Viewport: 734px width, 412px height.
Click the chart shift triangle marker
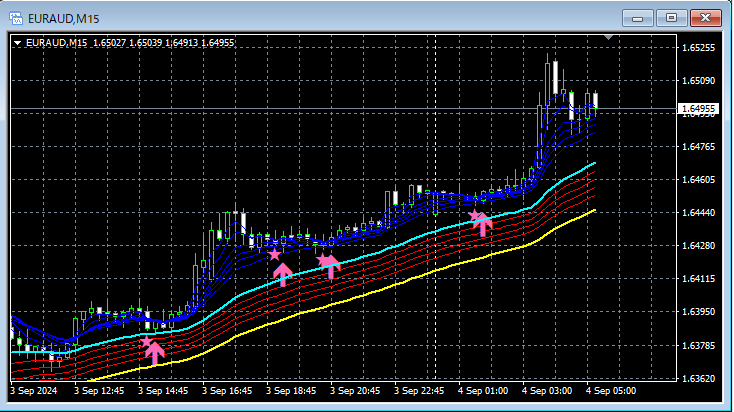(x=608, y=37)
